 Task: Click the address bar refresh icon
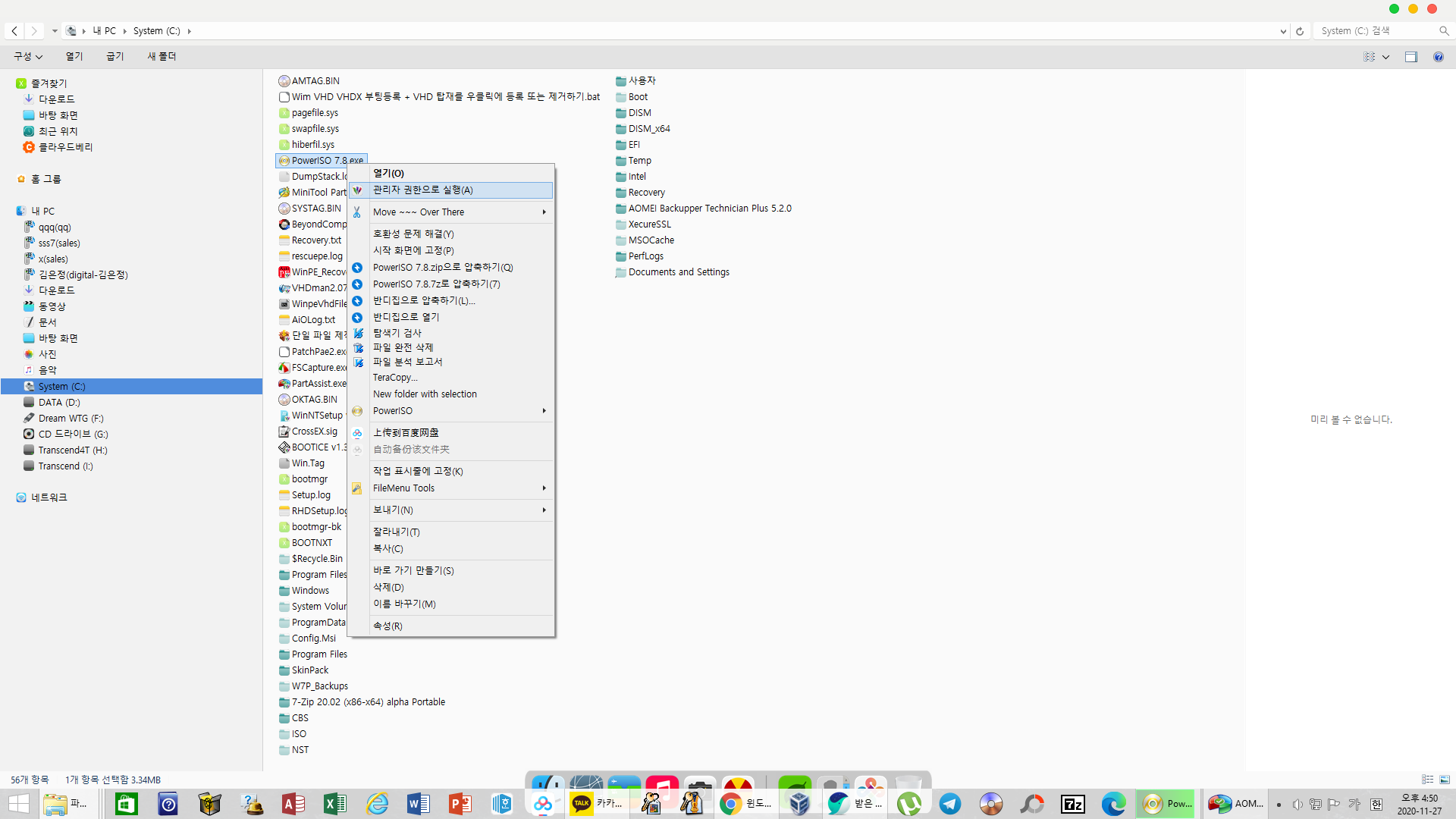pyautogui.click(x=1300, y=31)
